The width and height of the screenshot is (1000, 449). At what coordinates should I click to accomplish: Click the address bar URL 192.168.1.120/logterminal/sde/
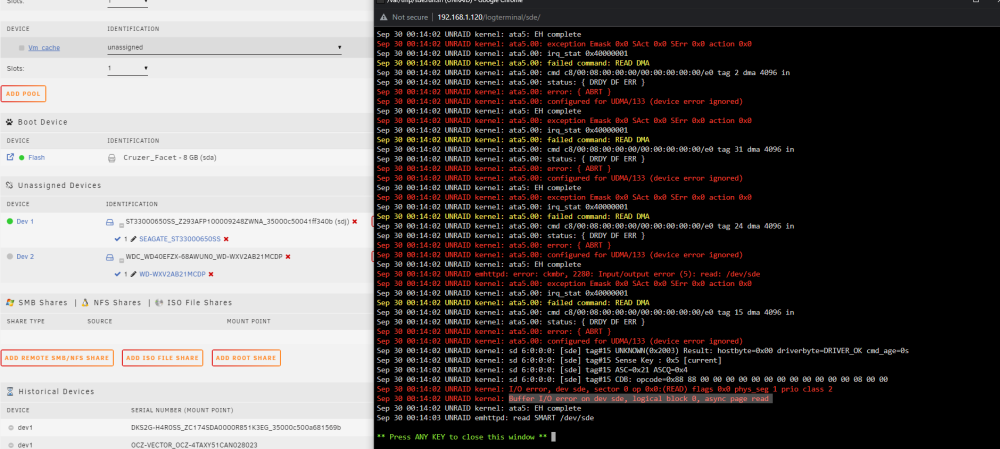pyautogui.click(x=489, y=17)
